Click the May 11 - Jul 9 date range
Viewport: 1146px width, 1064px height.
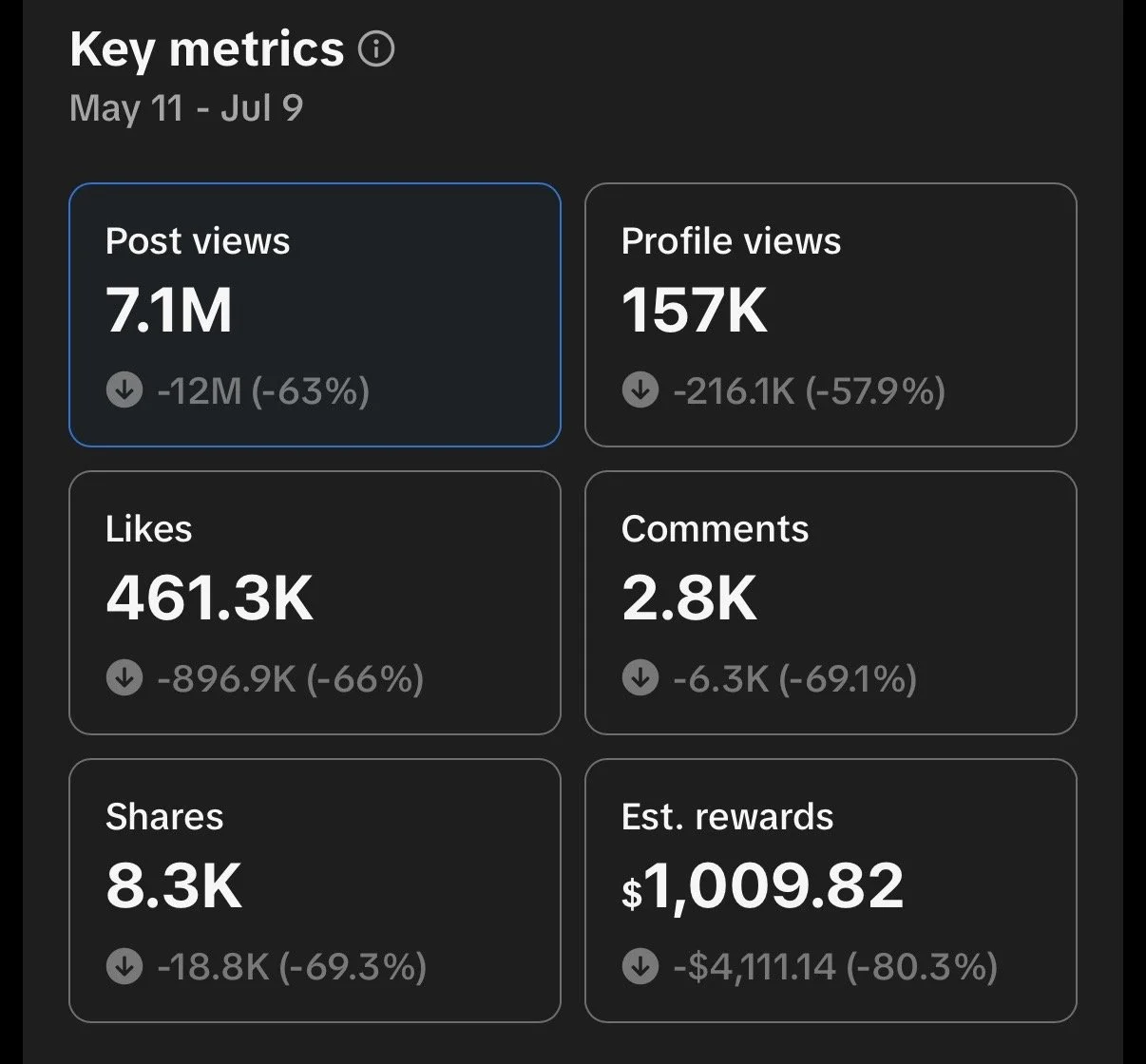pyautogui.click(x=186, y=107)
